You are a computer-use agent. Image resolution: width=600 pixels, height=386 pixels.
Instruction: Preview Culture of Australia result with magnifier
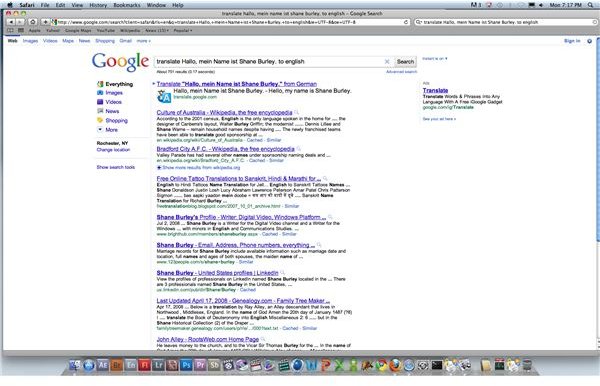tap(297, 112)
